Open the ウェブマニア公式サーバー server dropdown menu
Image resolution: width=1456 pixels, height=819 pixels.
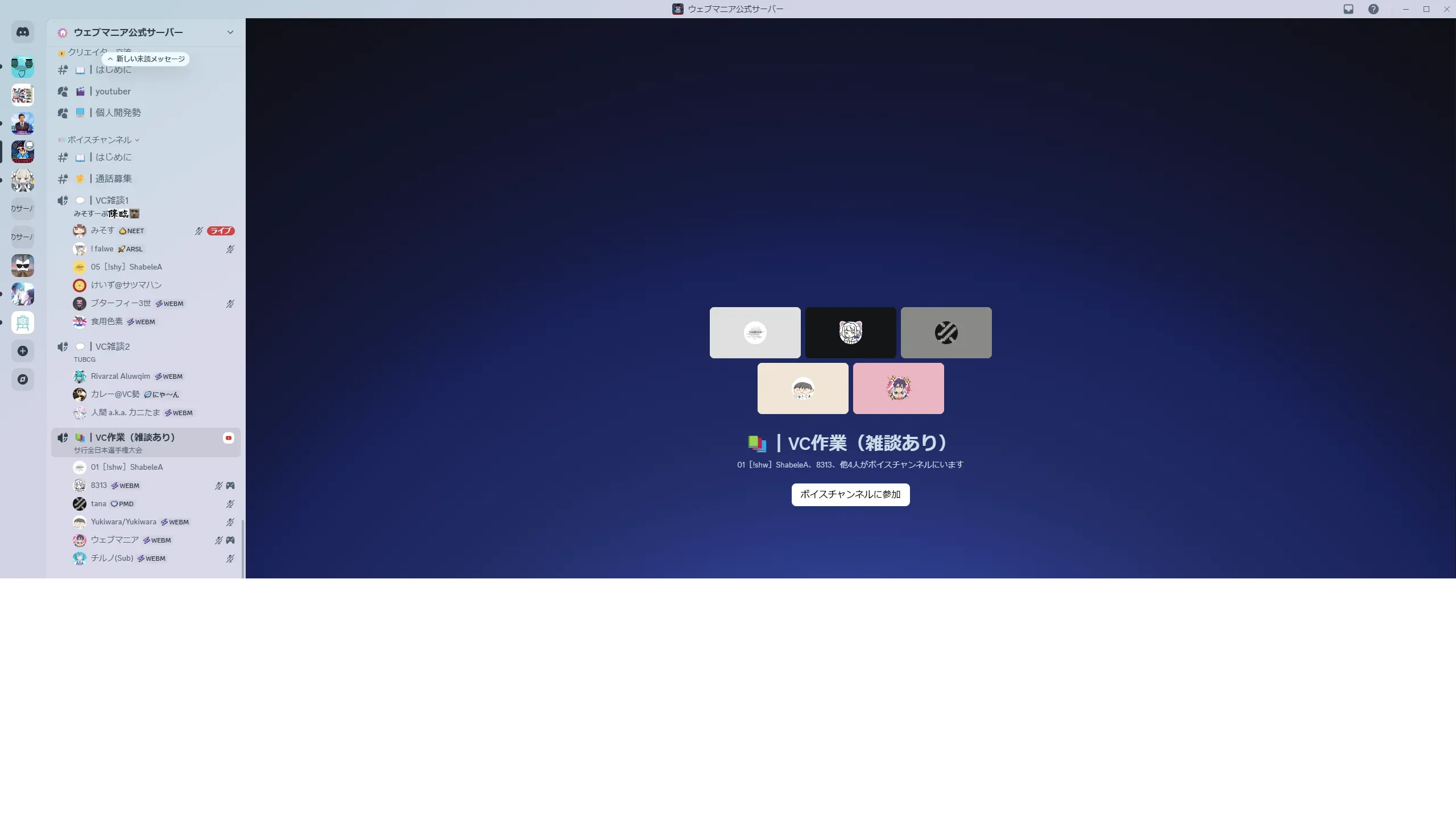pos(230,32)
